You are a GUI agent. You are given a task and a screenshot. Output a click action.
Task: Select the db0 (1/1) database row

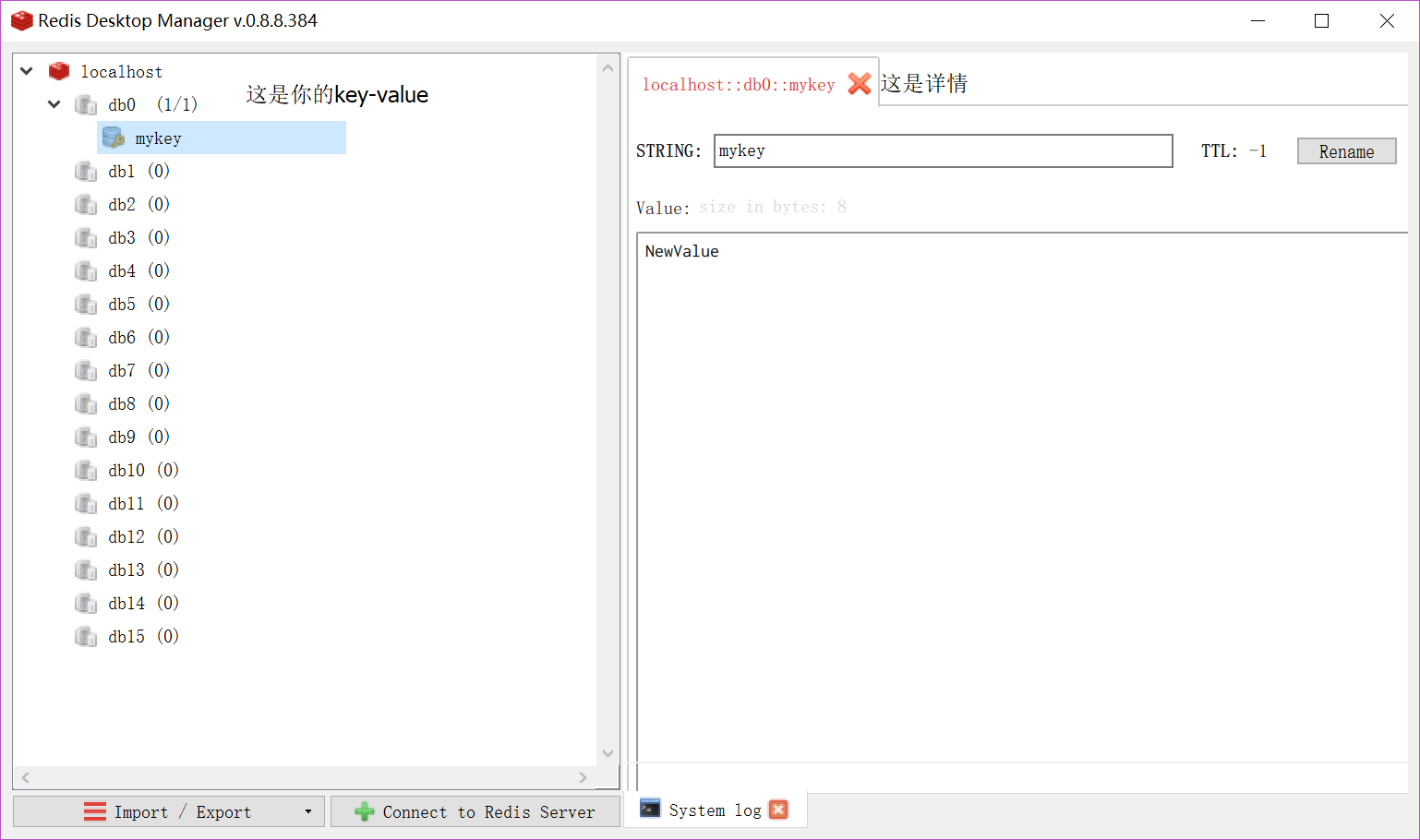click(152, 104)
